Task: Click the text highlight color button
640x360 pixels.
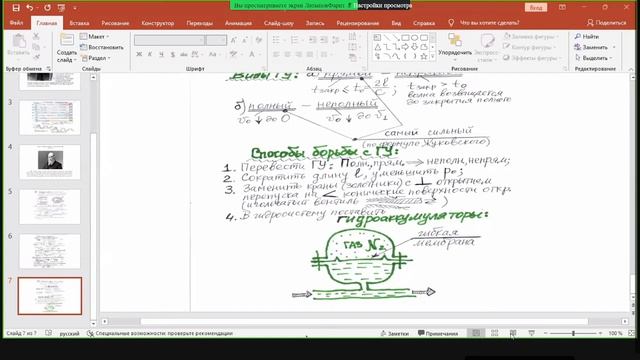Action: (233, 54)
